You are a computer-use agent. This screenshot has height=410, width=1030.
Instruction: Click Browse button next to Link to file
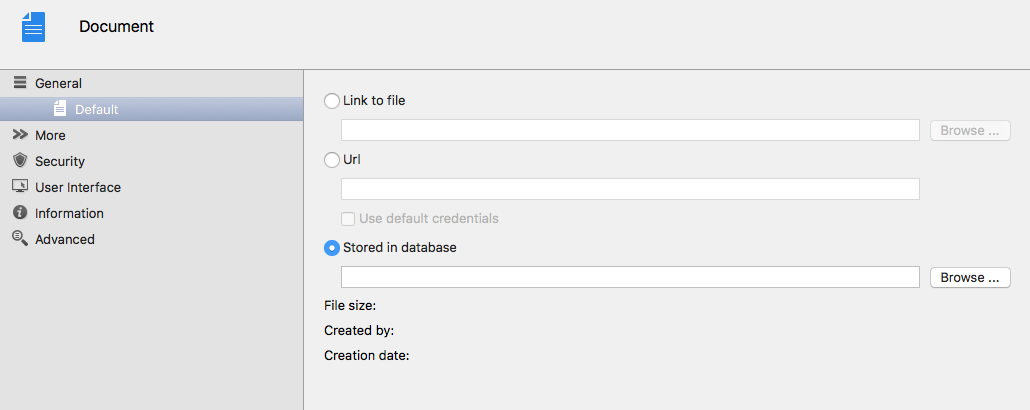(x=970, y=130)
